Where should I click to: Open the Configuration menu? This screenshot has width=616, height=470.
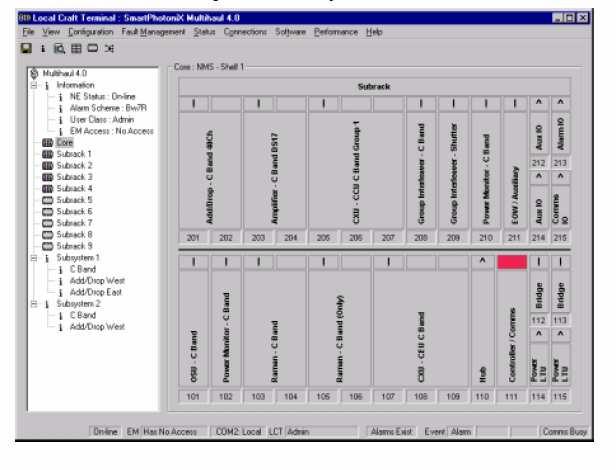[x=91, y=32]
